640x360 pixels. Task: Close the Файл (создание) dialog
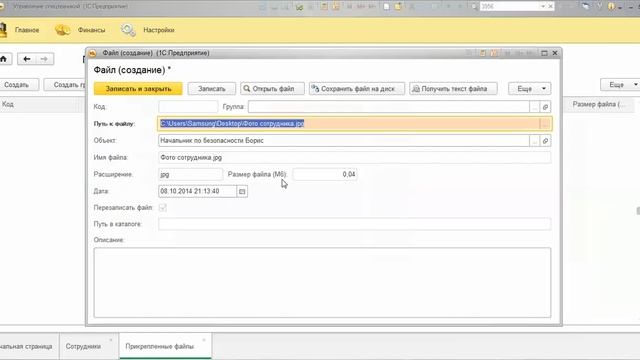(555, 53)
